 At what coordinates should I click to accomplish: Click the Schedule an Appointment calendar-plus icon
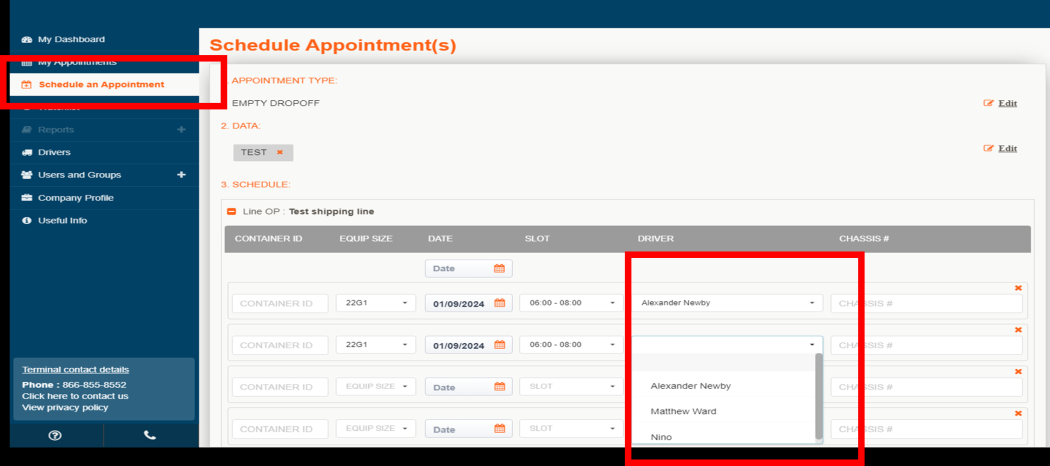[x=27, y=85]
